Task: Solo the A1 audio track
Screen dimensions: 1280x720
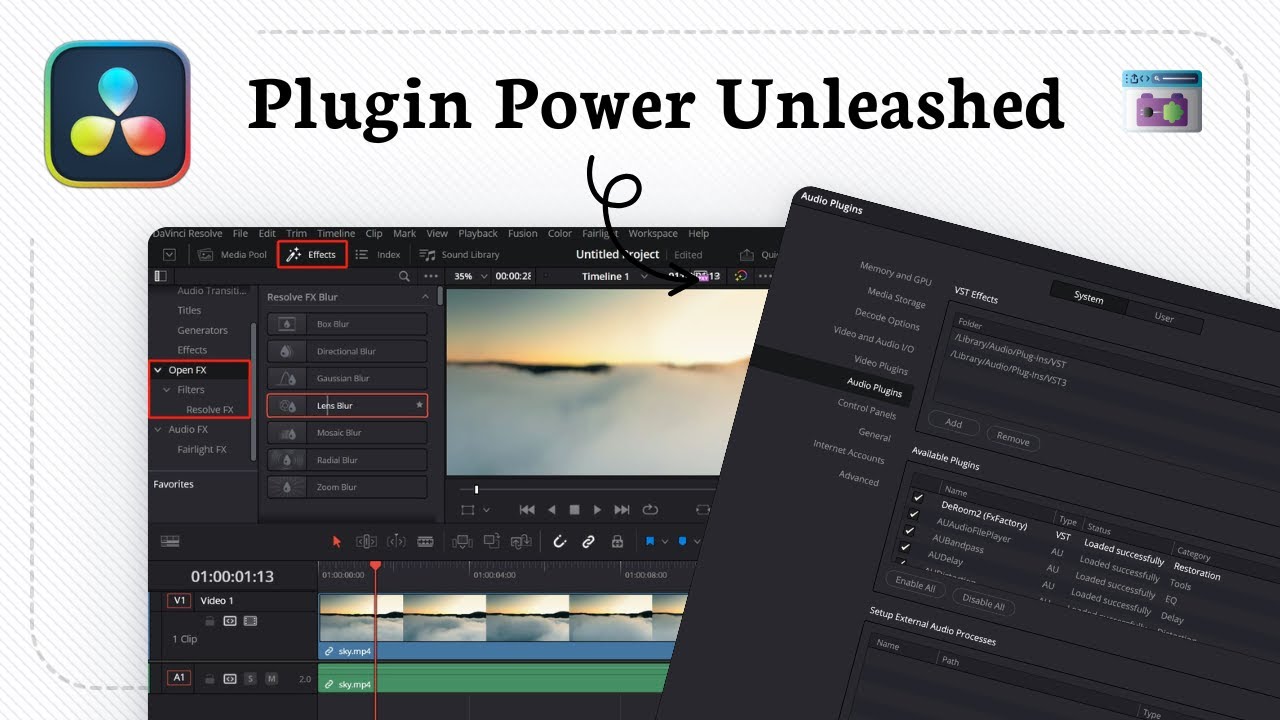Action: tap(250, 679)
